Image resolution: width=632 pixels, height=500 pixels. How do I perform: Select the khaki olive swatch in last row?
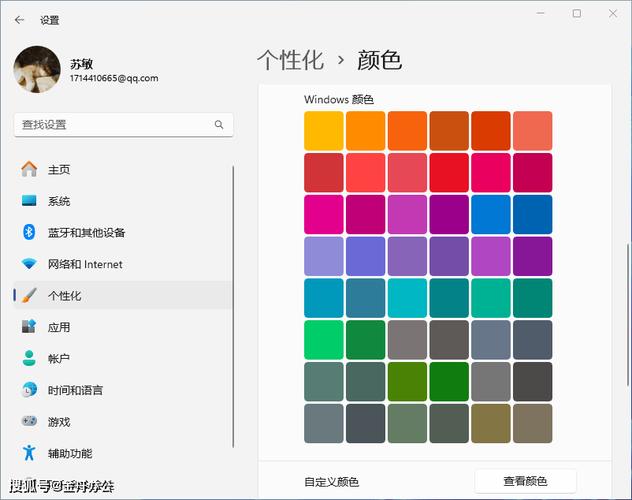tap(491, 423)
